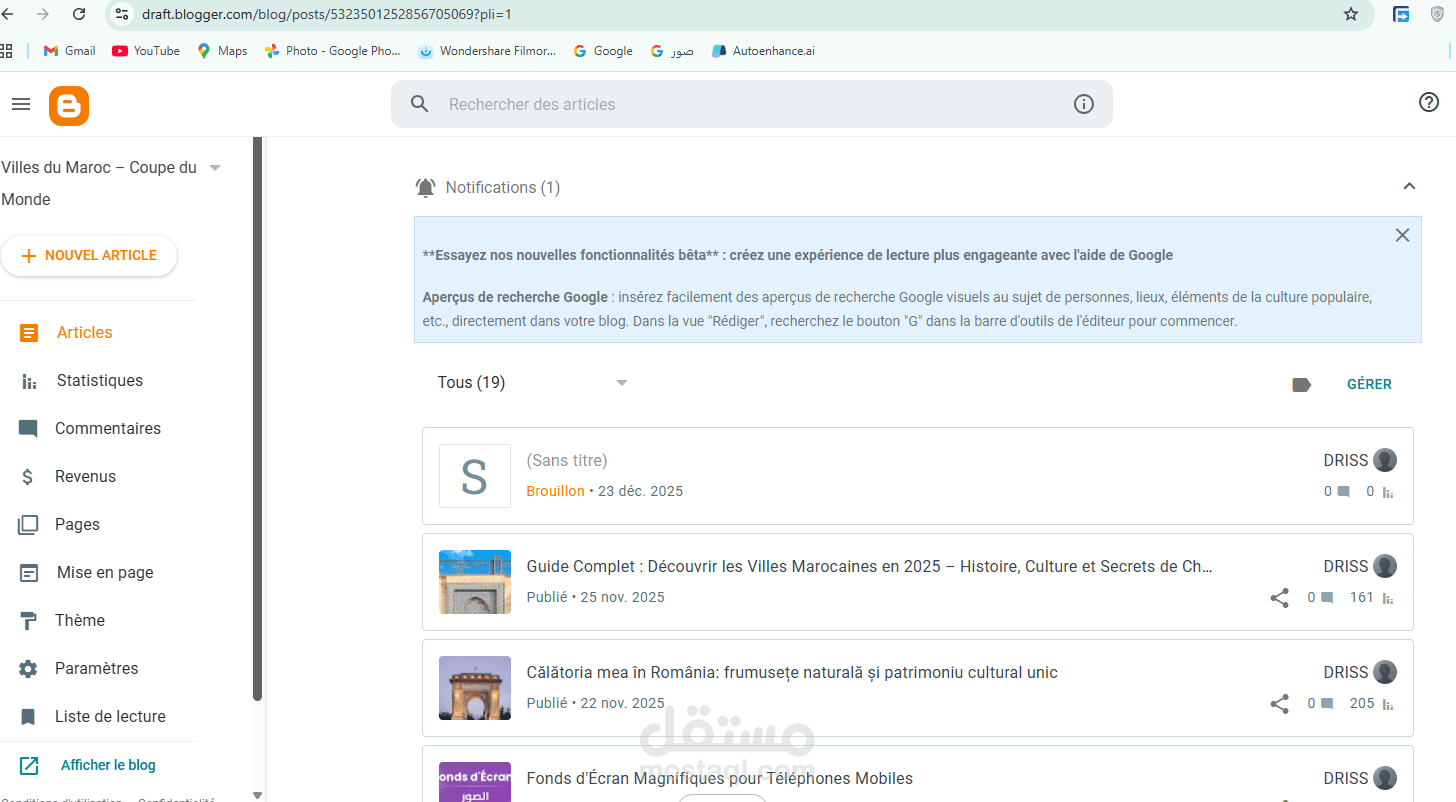Click the sidebar scroll down arrow
Viewport: 1456px width, 802px height.
pos(258,795)
